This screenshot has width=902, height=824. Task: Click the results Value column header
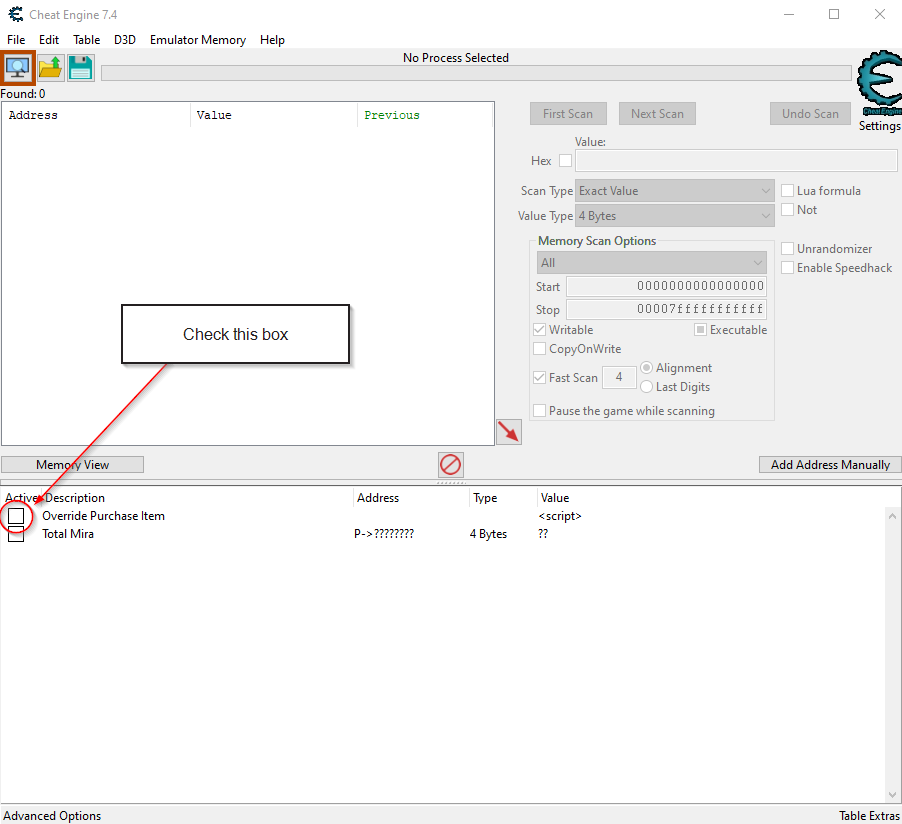pyautogui.click(x=274, y=115)
